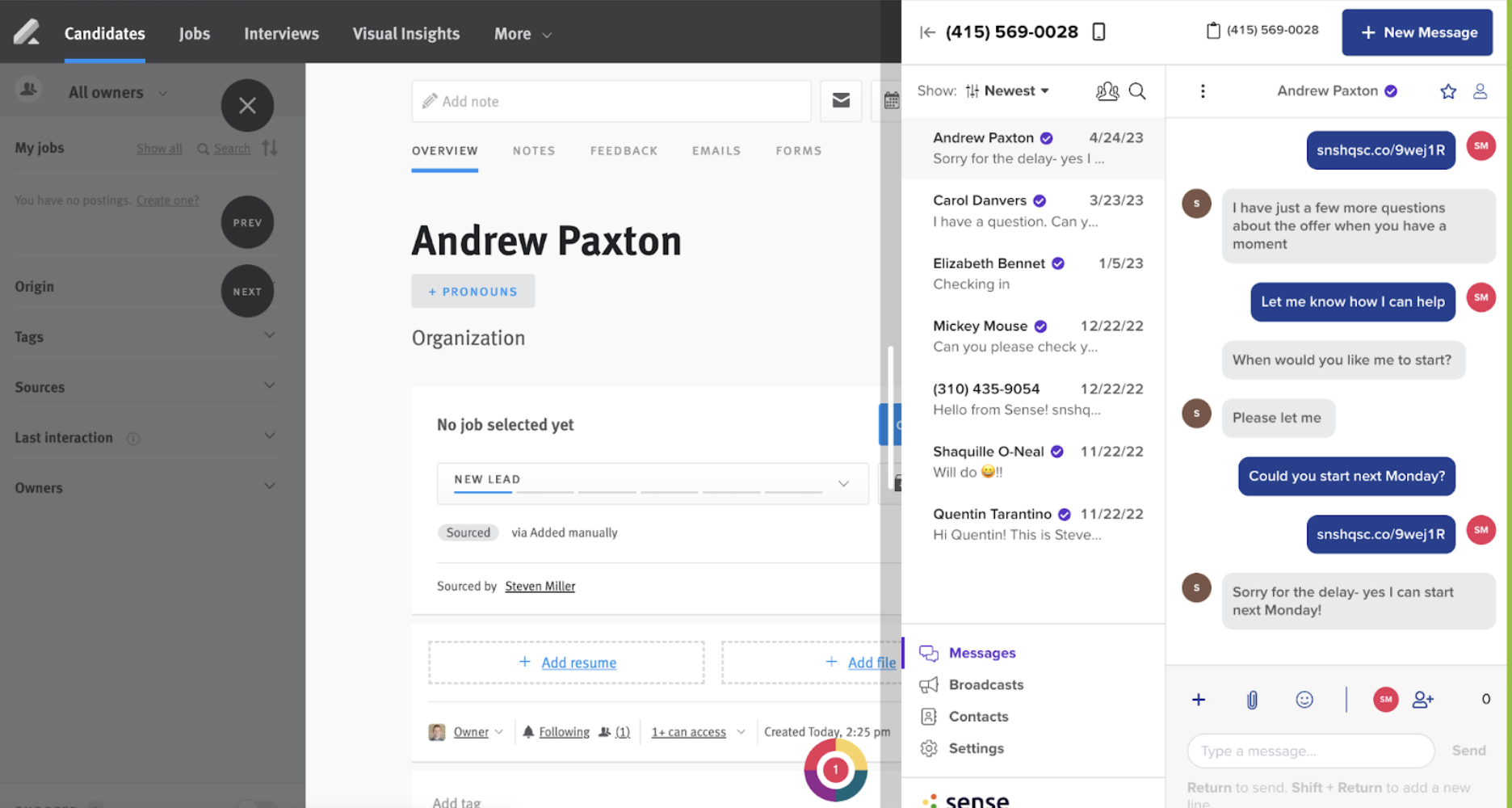View the contact profile person icon
1512x808 pixels.
pyautogui.click(x=1480, y=91)
